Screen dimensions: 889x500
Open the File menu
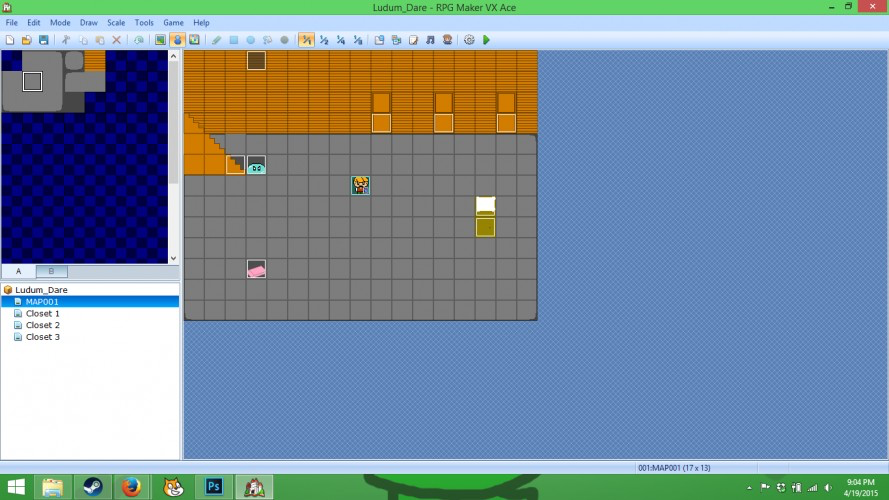click(x=11, y=23)
